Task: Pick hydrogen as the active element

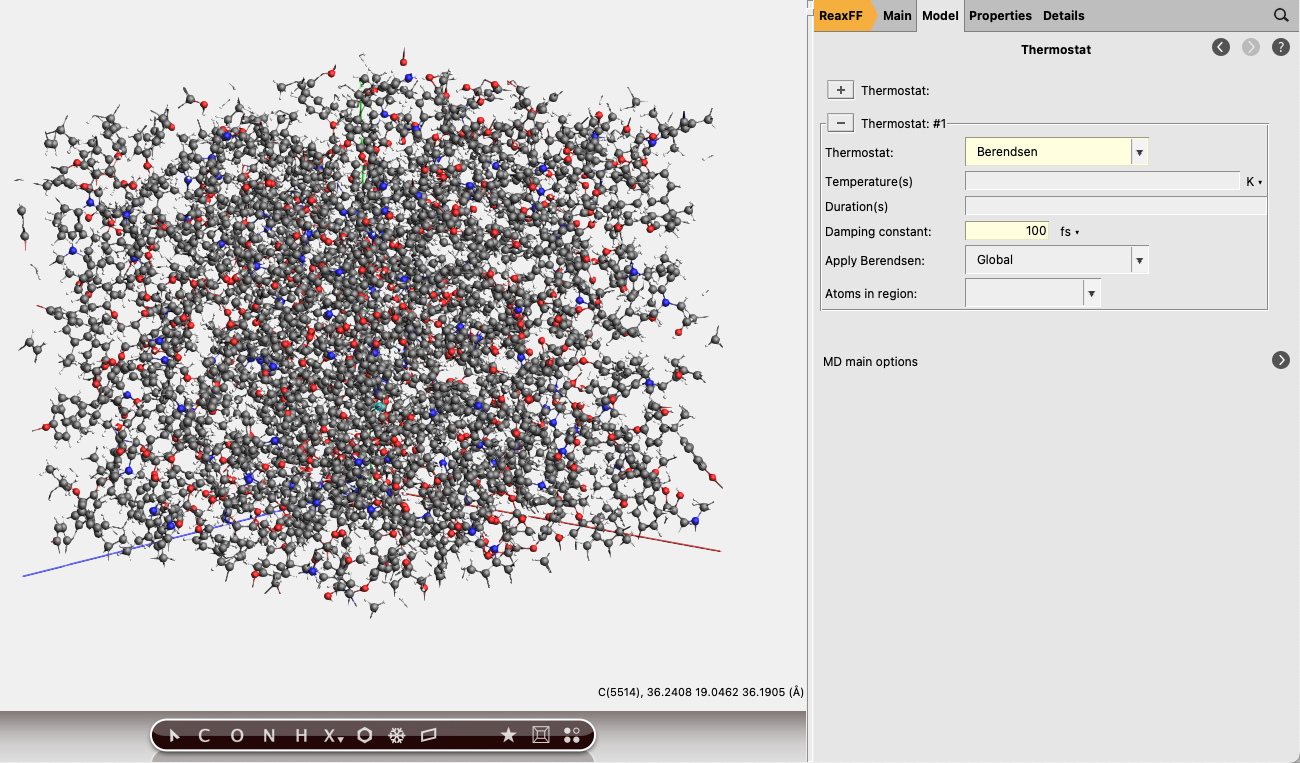Action: [301, 735]
